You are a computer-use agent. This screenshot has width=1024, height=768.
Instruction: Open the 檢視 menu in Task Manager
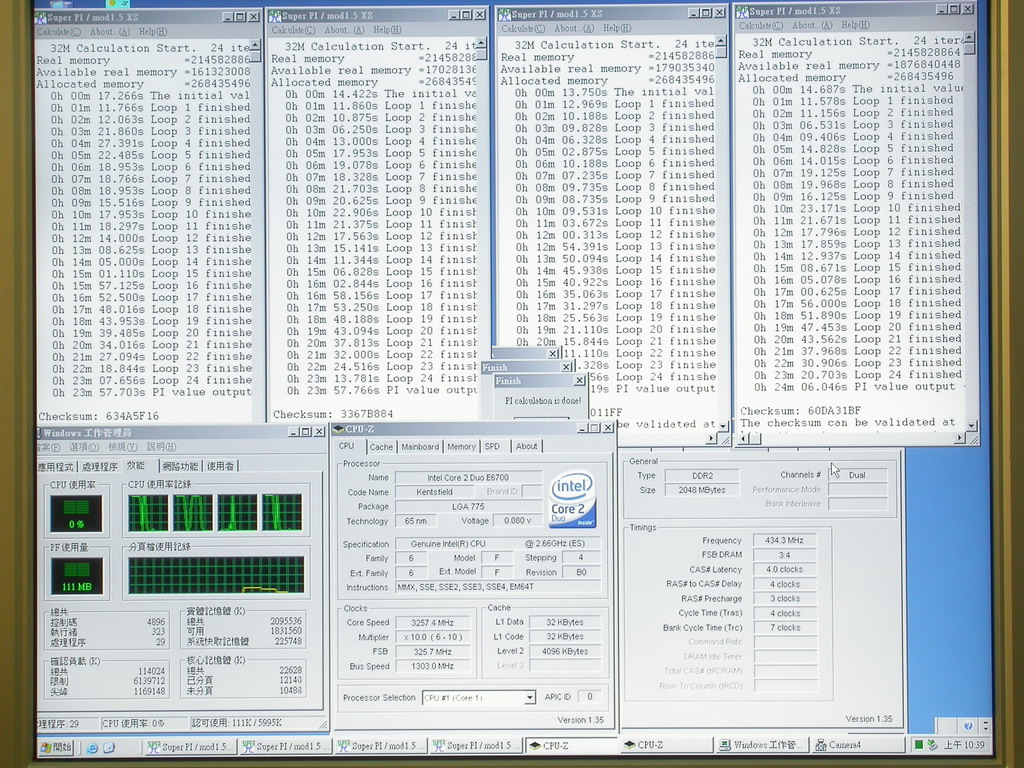click(122, 447)
